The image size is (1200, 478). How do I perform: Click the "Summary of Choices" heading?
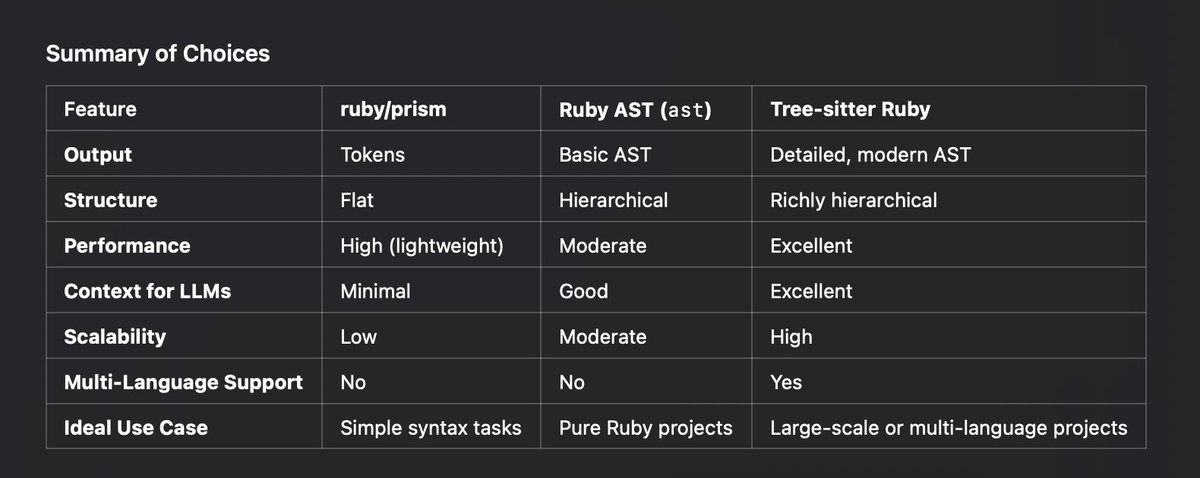(158, 53)
